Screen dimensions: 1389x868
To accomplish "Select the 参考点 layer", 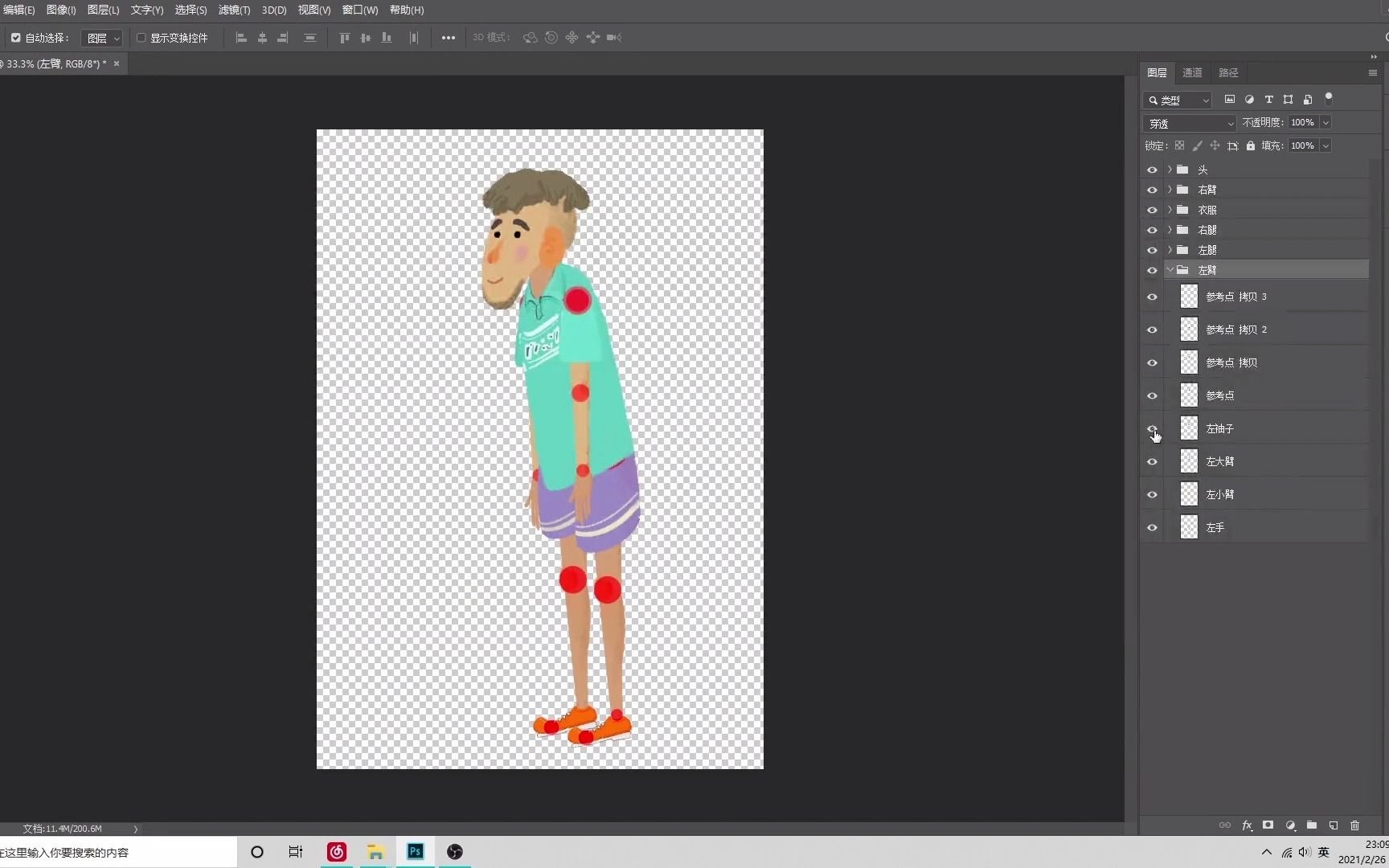I will coord(1268,395).
